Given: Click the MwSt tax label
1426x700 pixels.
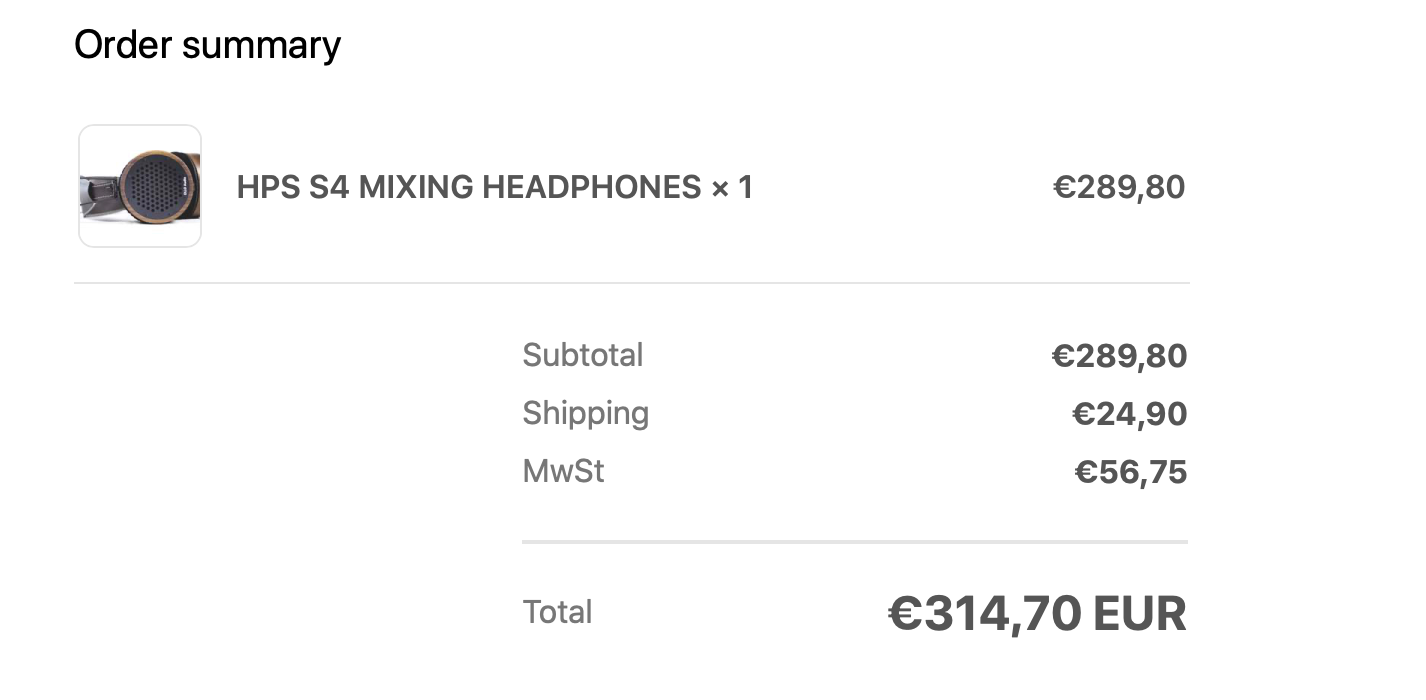Looking at the screenshot, I should (563, 471).
